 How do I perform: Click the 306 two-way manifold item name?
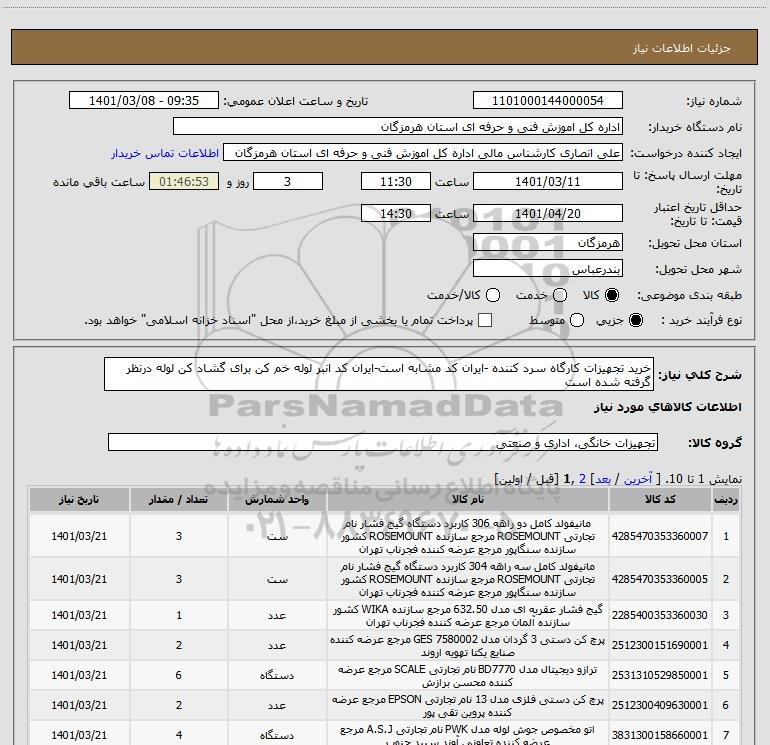[x=468, y=536]
